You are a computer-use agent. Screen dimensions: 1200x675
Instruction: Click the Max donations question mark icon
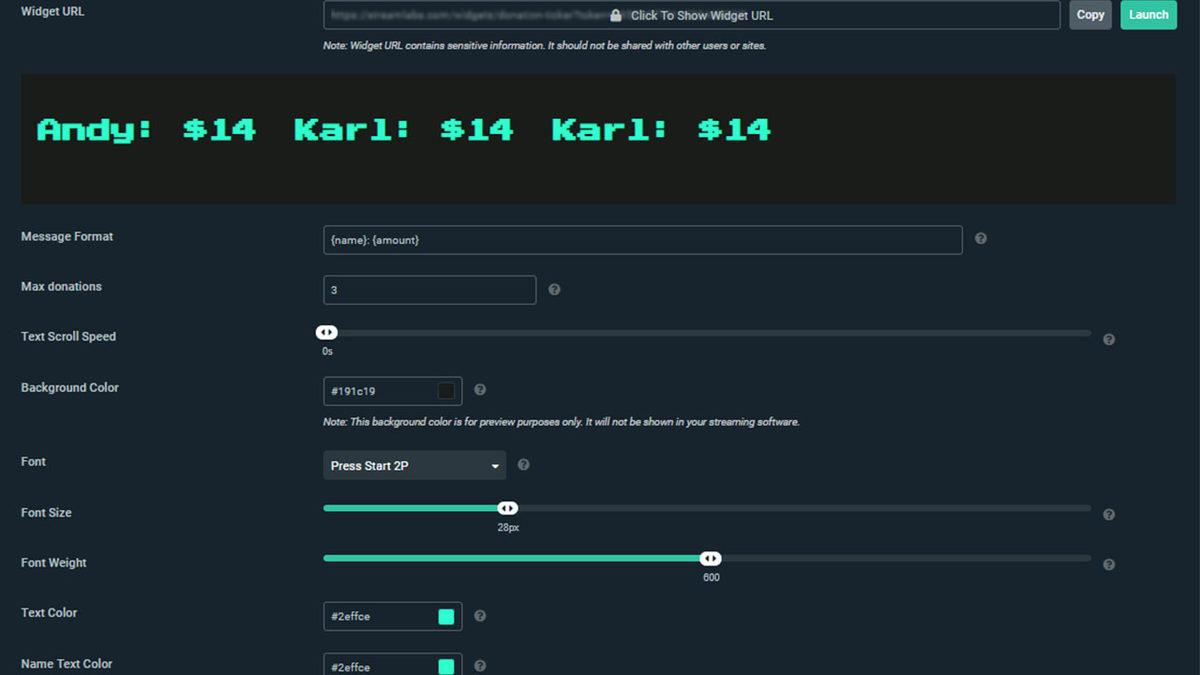(554, 289)
